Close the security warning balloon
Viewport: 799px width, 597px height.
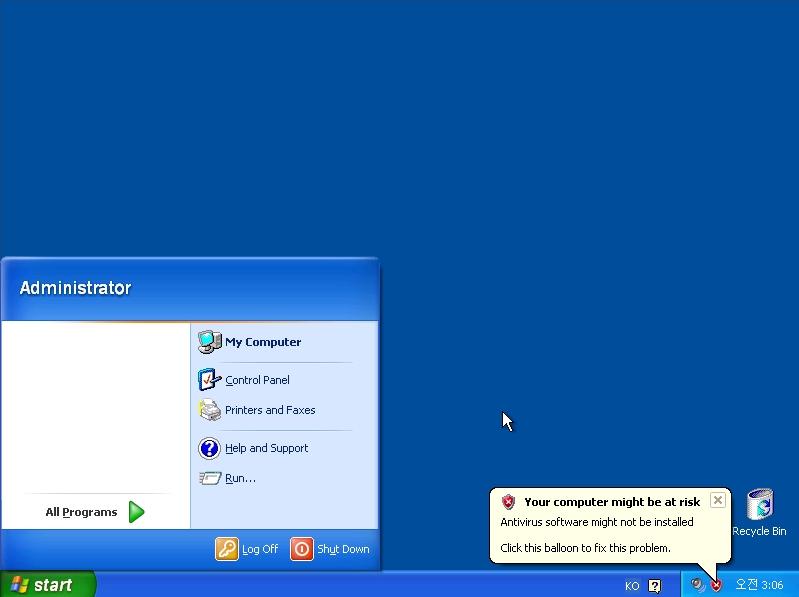tap(717, 500)
